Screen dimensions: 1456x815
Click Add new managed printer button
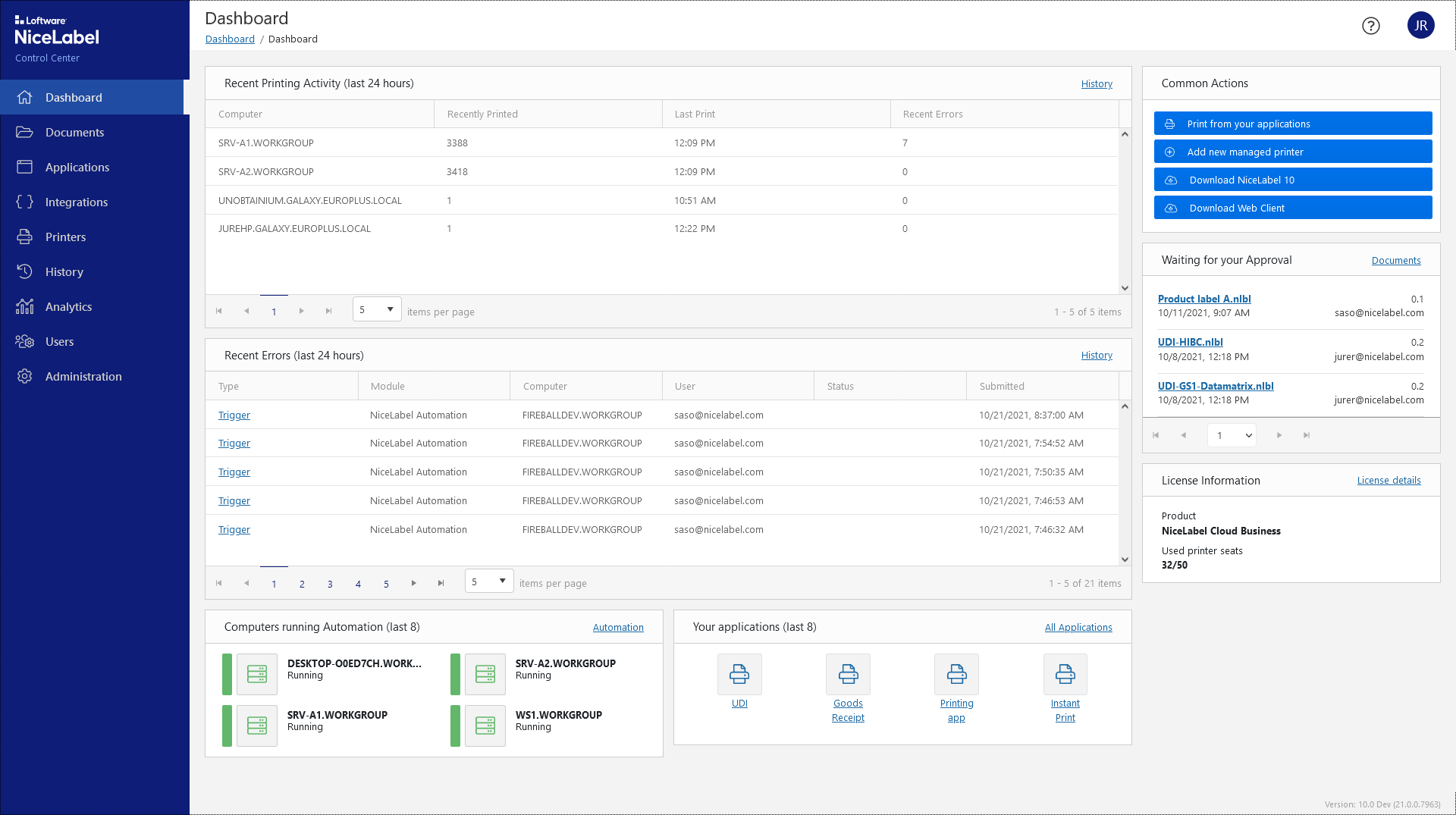[1292, 152]
